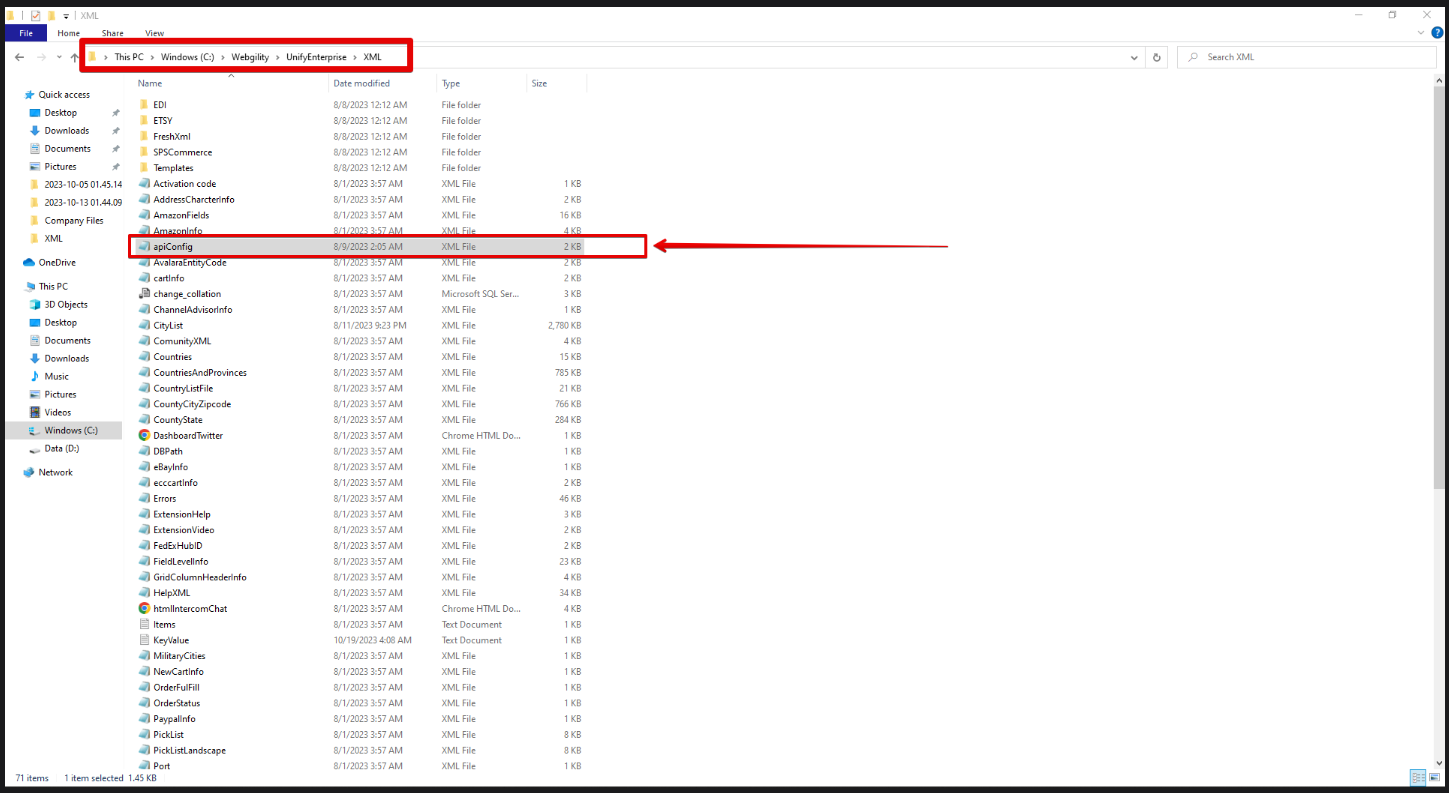Select the apiConfig file icon
Image resolution: width=1449 pixels, height=793 pixels.
144,246
